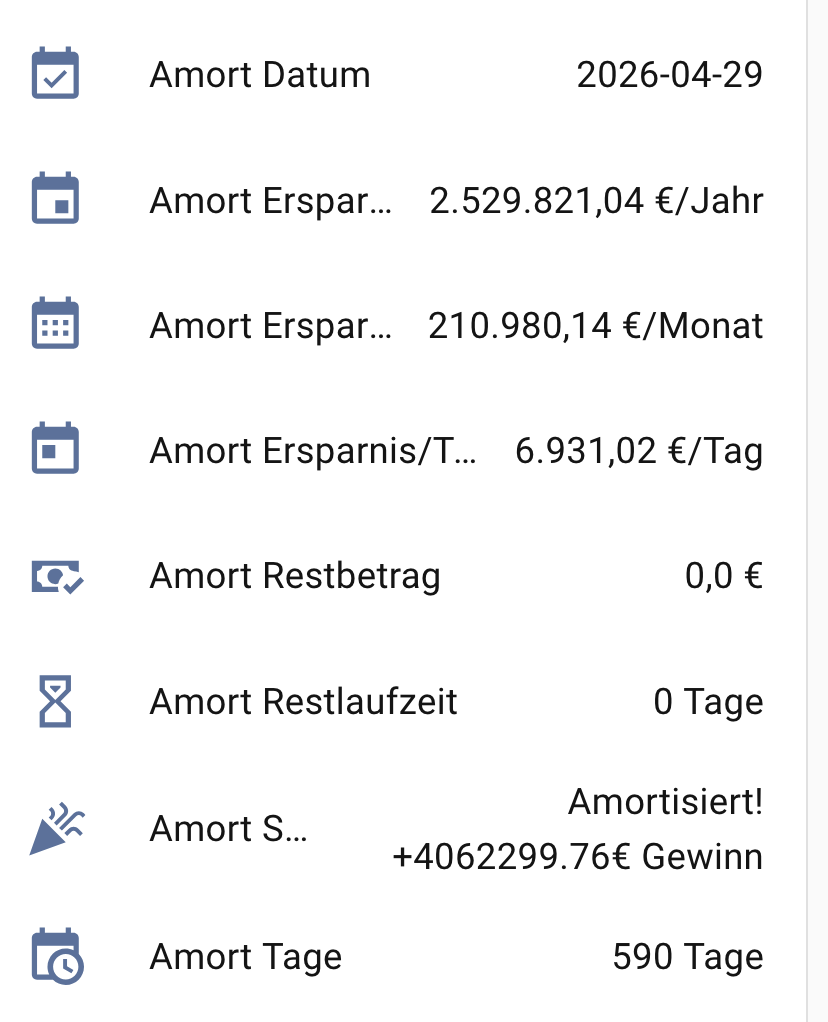Click the cash-check icon beside Amort Restbetrag

(57, 576)
